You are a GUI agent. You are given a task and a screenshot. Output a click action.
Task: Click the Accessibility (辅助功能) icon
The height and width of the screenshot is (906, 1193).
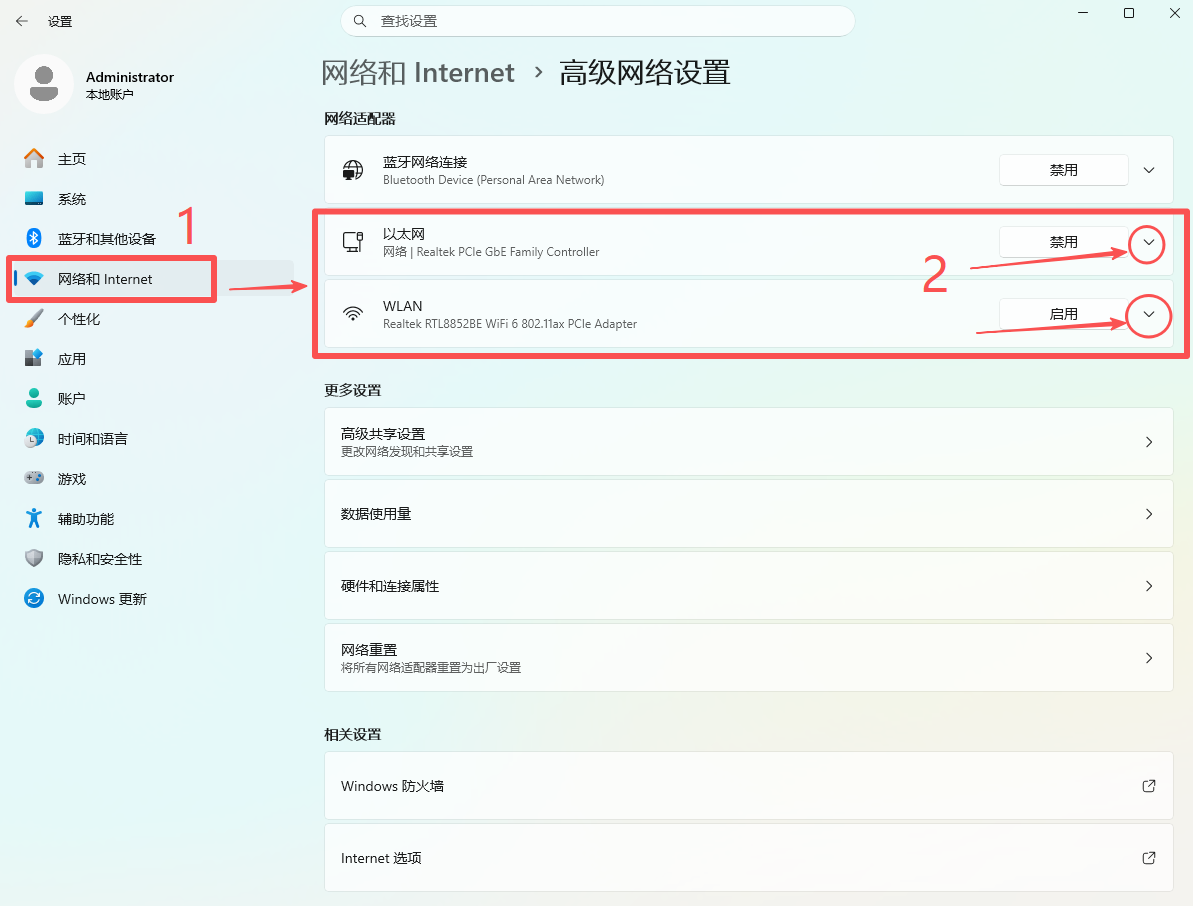[33, 518]
